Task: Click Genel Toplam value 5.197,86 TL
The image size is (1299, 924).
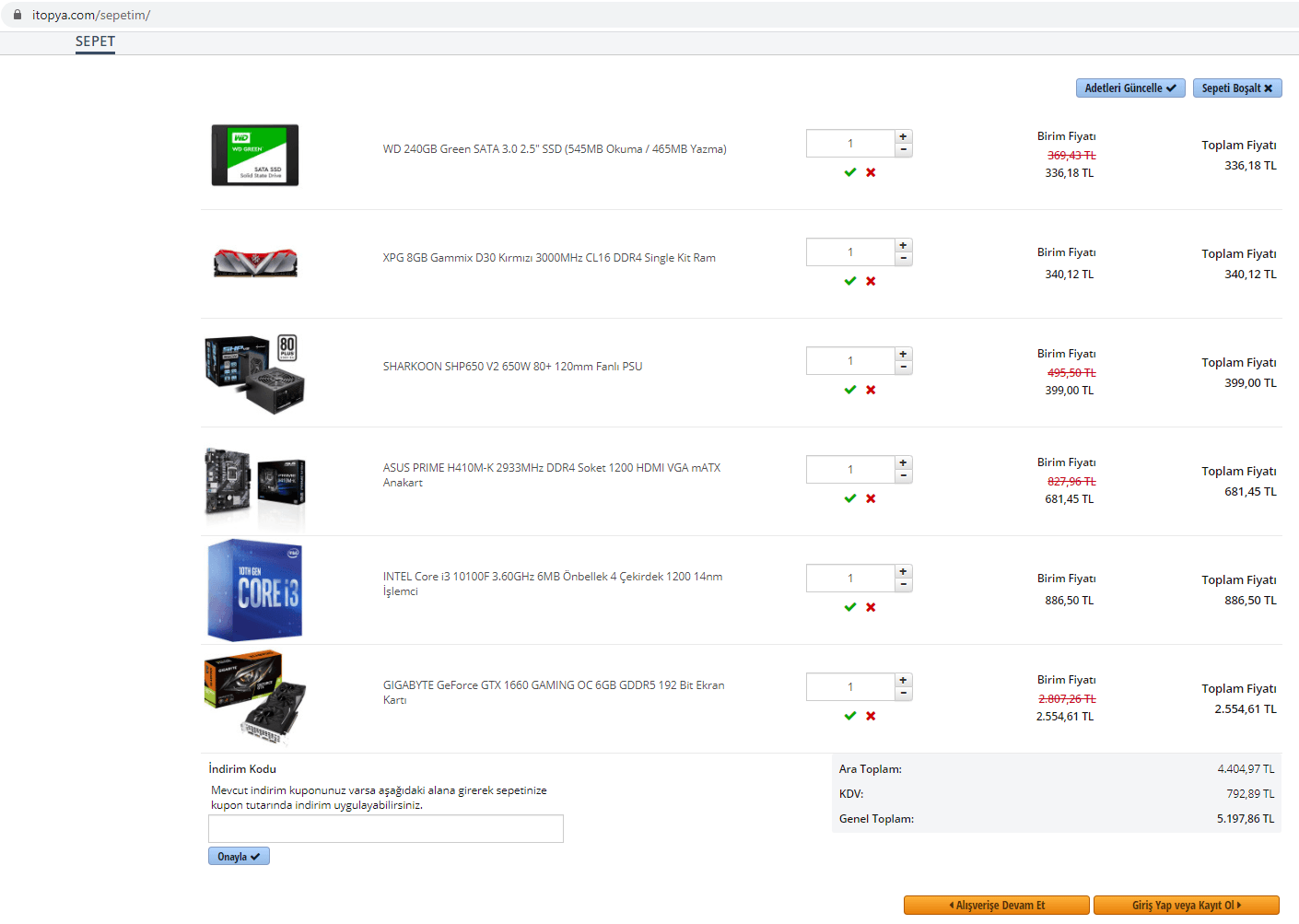Action: [x=1246, y=819]
